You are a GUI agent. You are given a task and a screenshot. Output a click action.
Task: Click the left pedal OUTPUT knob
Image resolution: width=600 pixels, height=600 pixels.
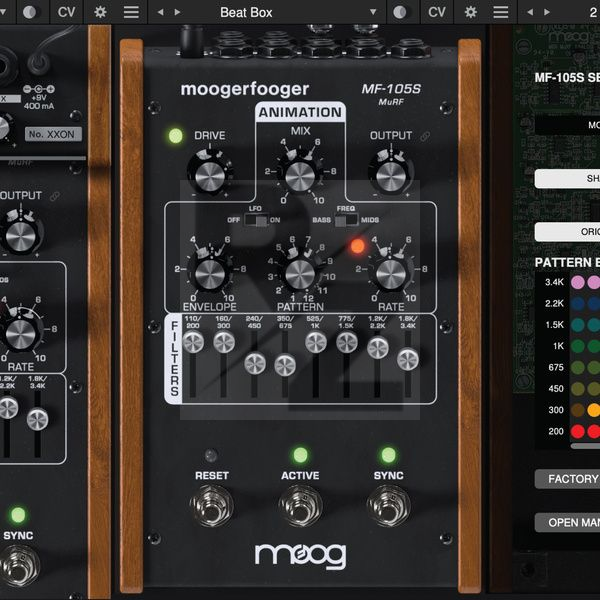click(21, 236)
